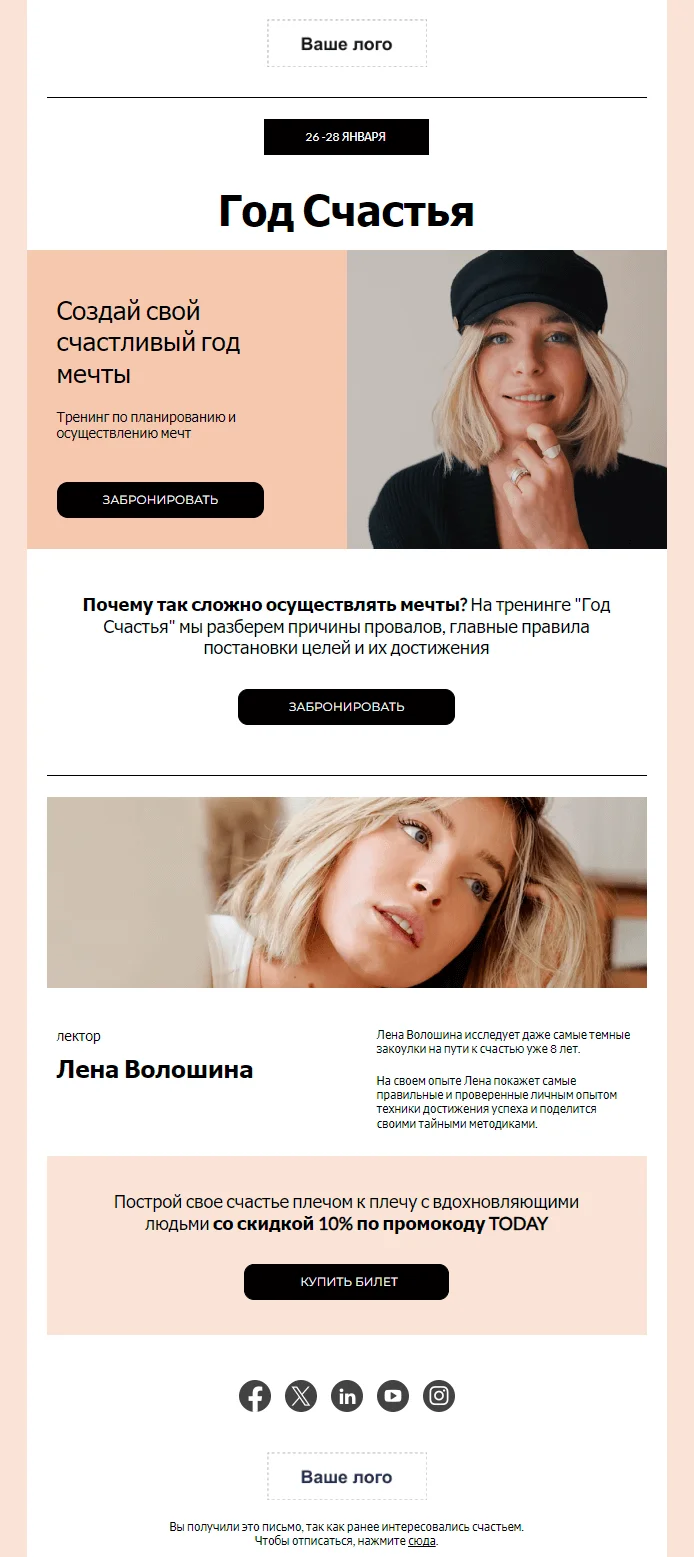Click the top "Ваше лого" placeholder
Image resolution: width=694 pixels, height=1557 pixels.
tap(347, 44)
